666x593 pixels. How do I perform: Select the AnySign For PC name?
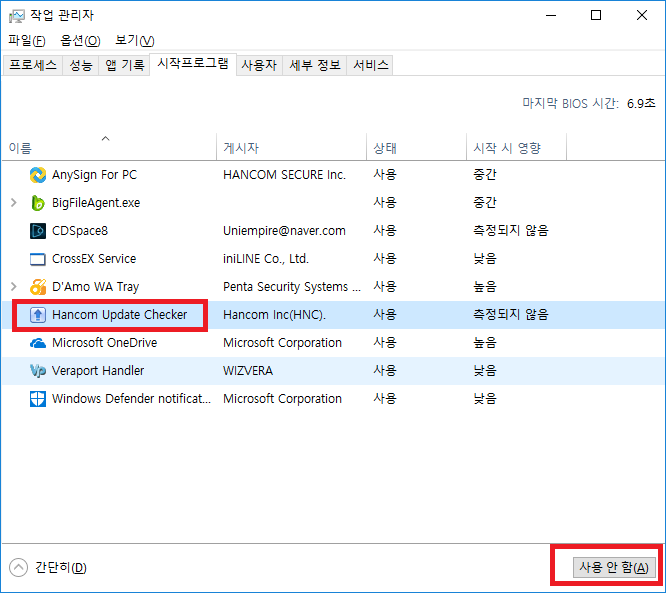(94, 175)
